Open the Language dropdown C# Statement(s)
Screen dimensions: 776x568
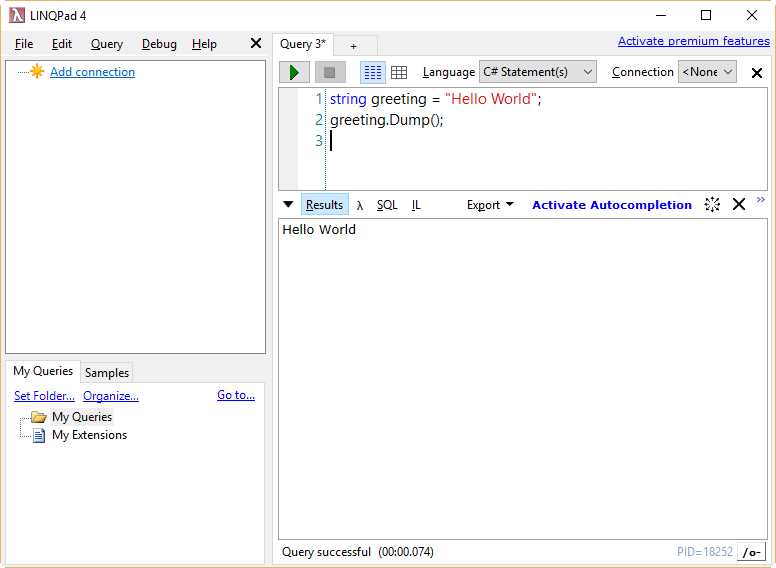pyautogui.click(x=537, y=72)
